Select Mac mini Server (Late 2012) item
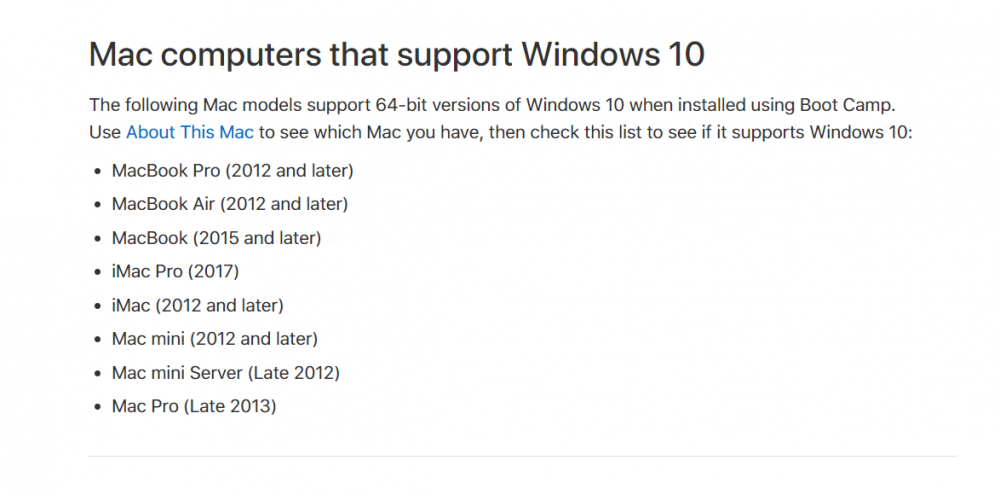 tap(226, 373)
